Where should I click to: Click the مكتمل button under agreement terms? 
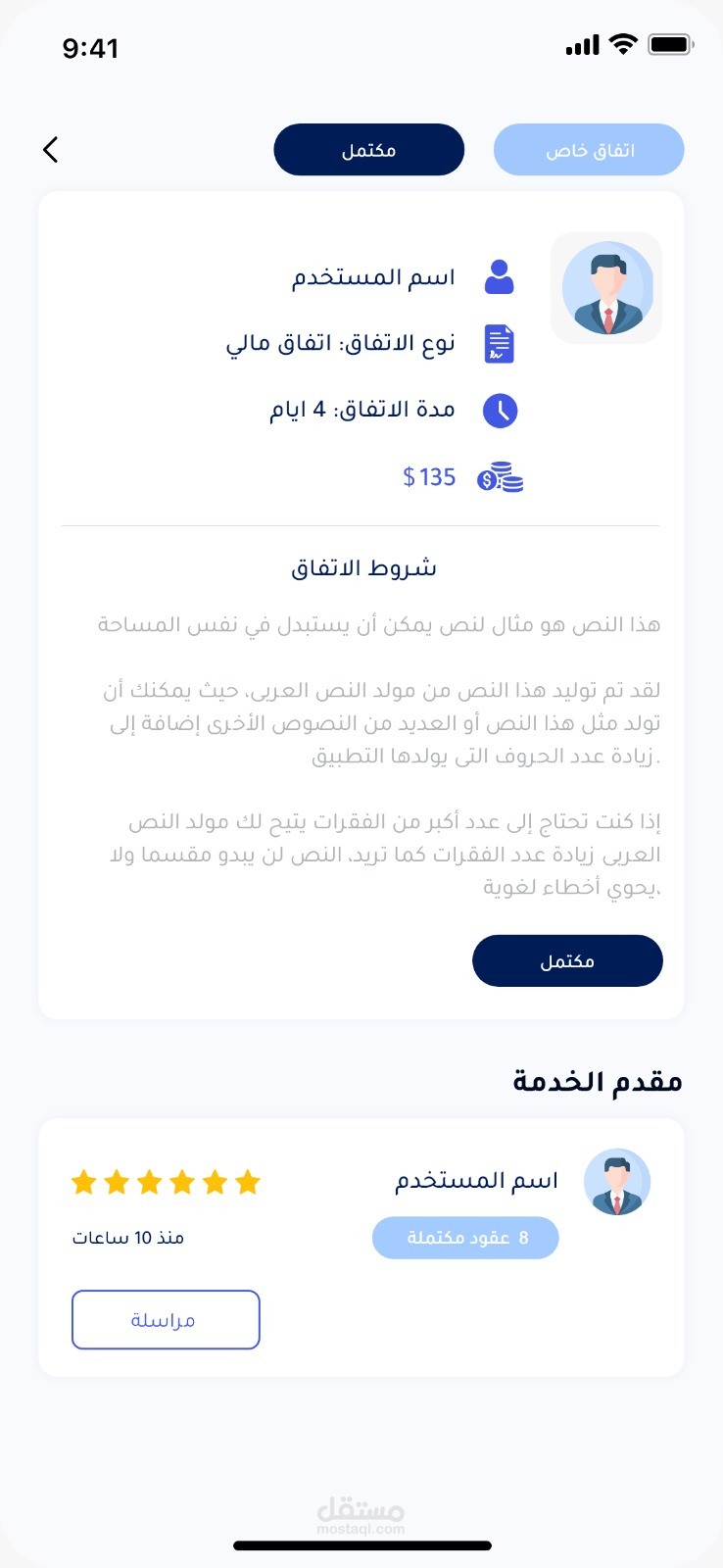[x=567, y=961]
